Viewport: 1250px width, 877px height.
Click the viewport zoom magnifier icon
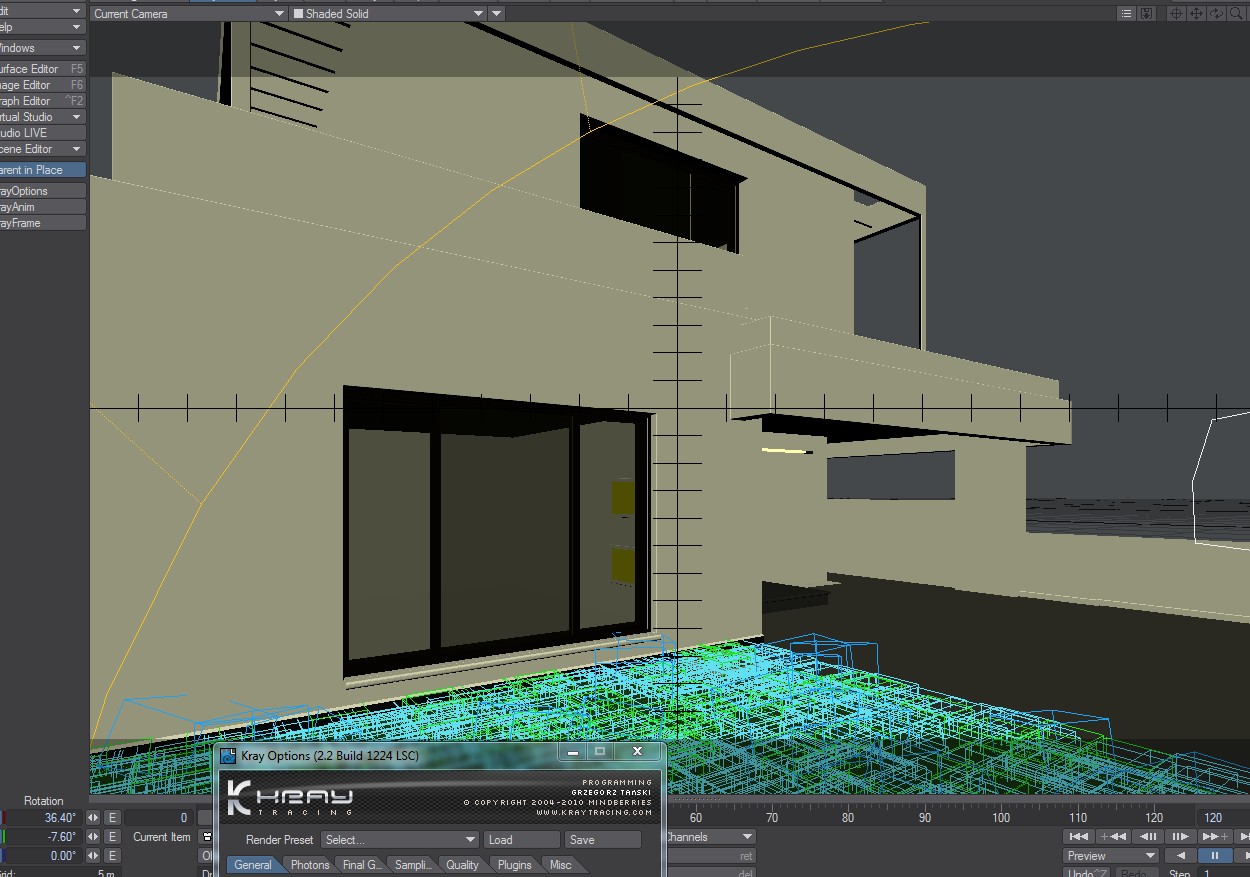pos(1237,14)
